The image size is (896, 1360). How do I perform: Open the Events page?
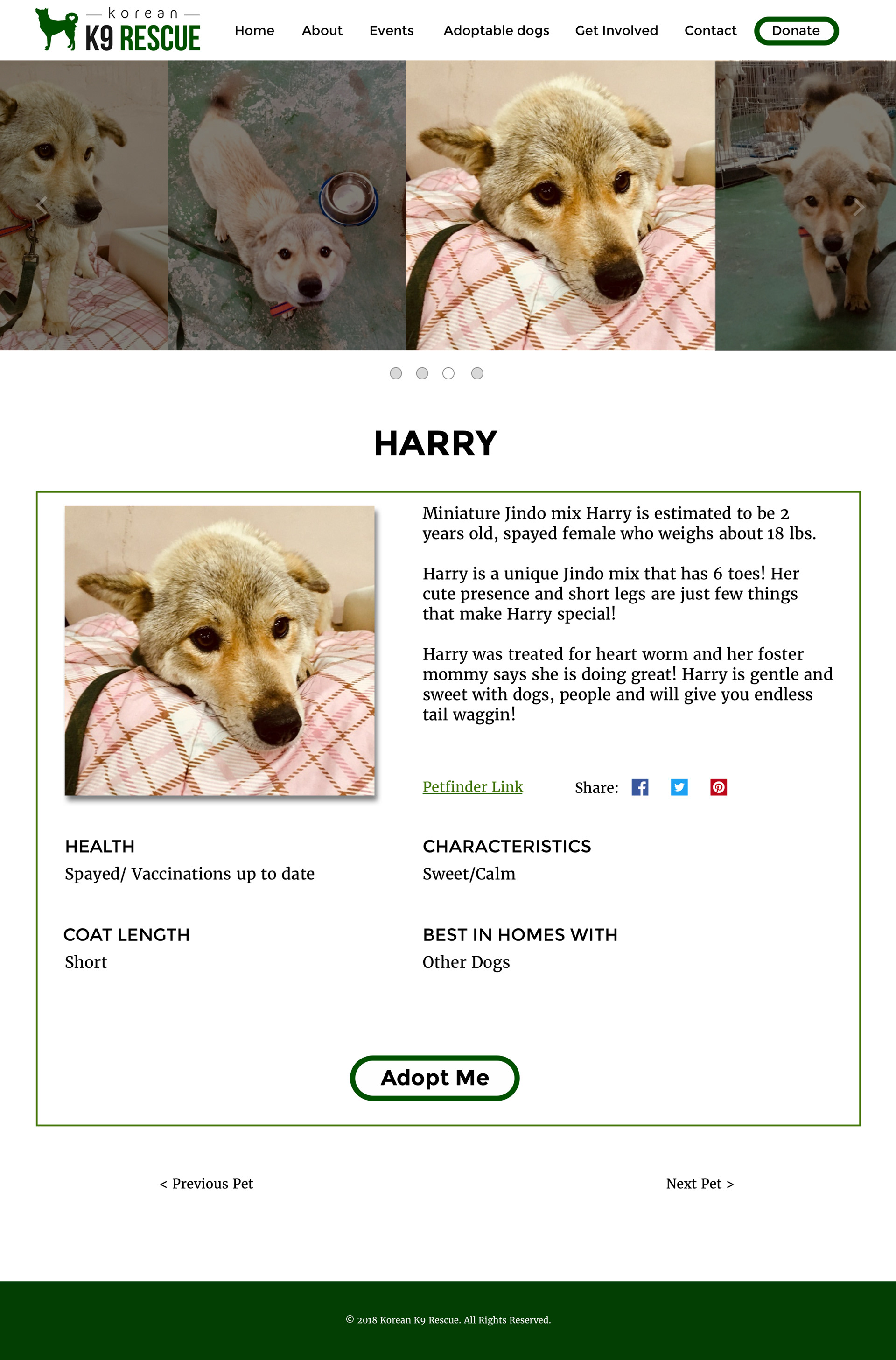tap(392, 30)
